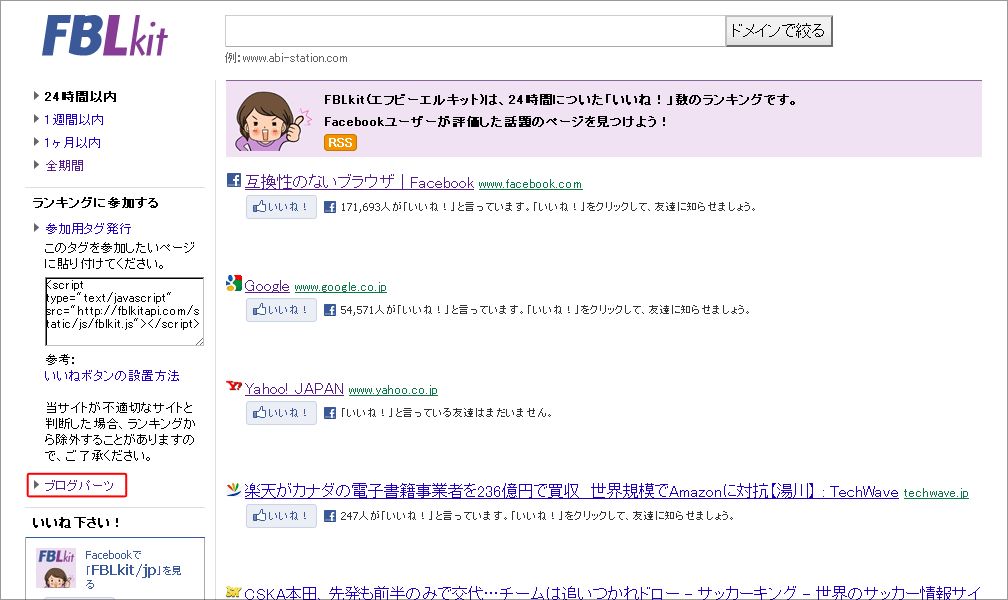Image resolution: width=1008 pixels, height=600 pixels.
Task: Click the FBLkit thumbnail in Facebook widget
Action: pyautogui.click(x=56, y=568)
